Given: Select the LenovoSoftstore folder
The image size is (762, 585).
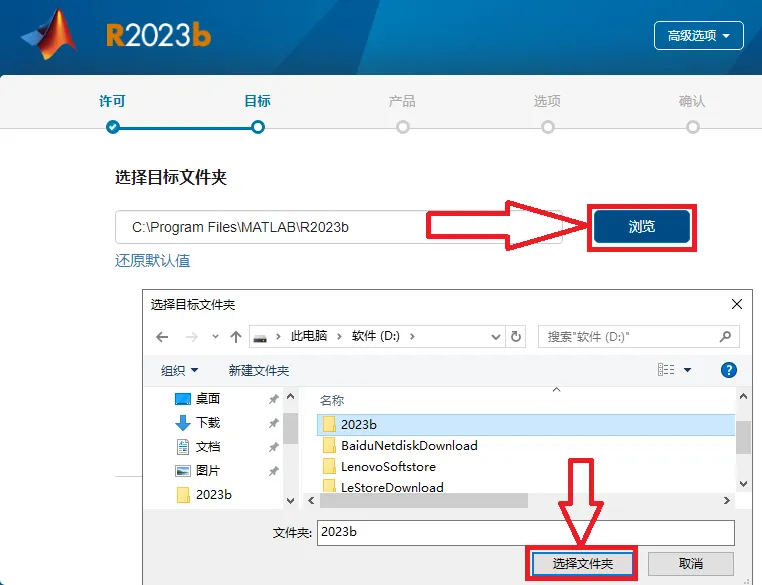Looking at the screenshot, I should (379, 466).
